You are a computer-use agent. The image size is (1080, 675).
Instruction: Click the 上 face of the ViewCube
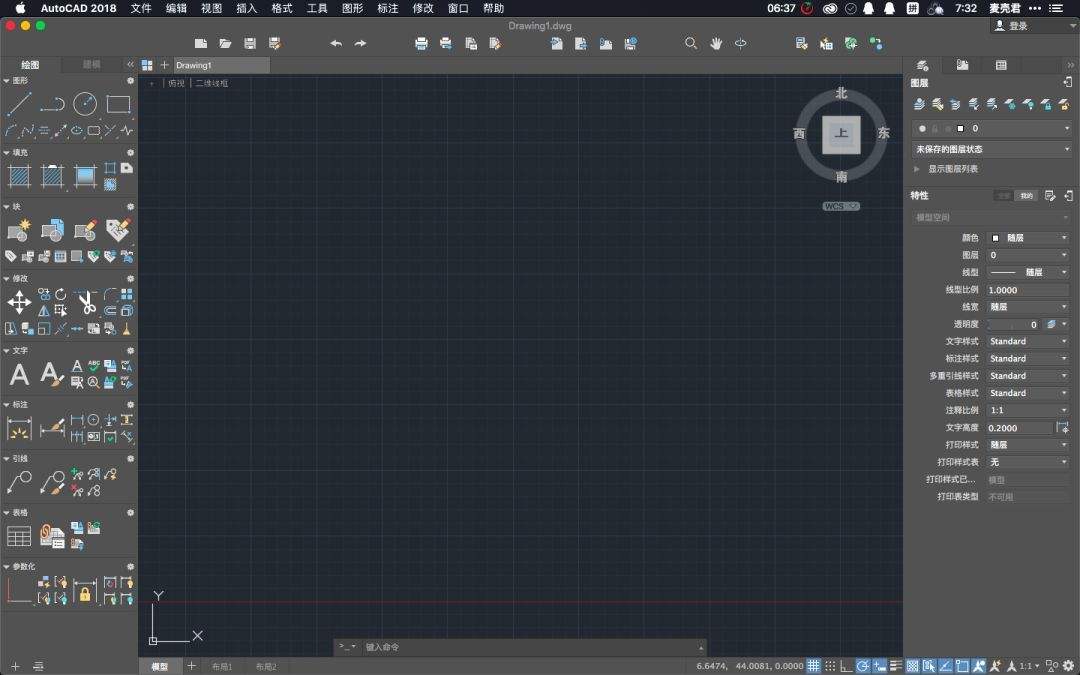(841, 134)
